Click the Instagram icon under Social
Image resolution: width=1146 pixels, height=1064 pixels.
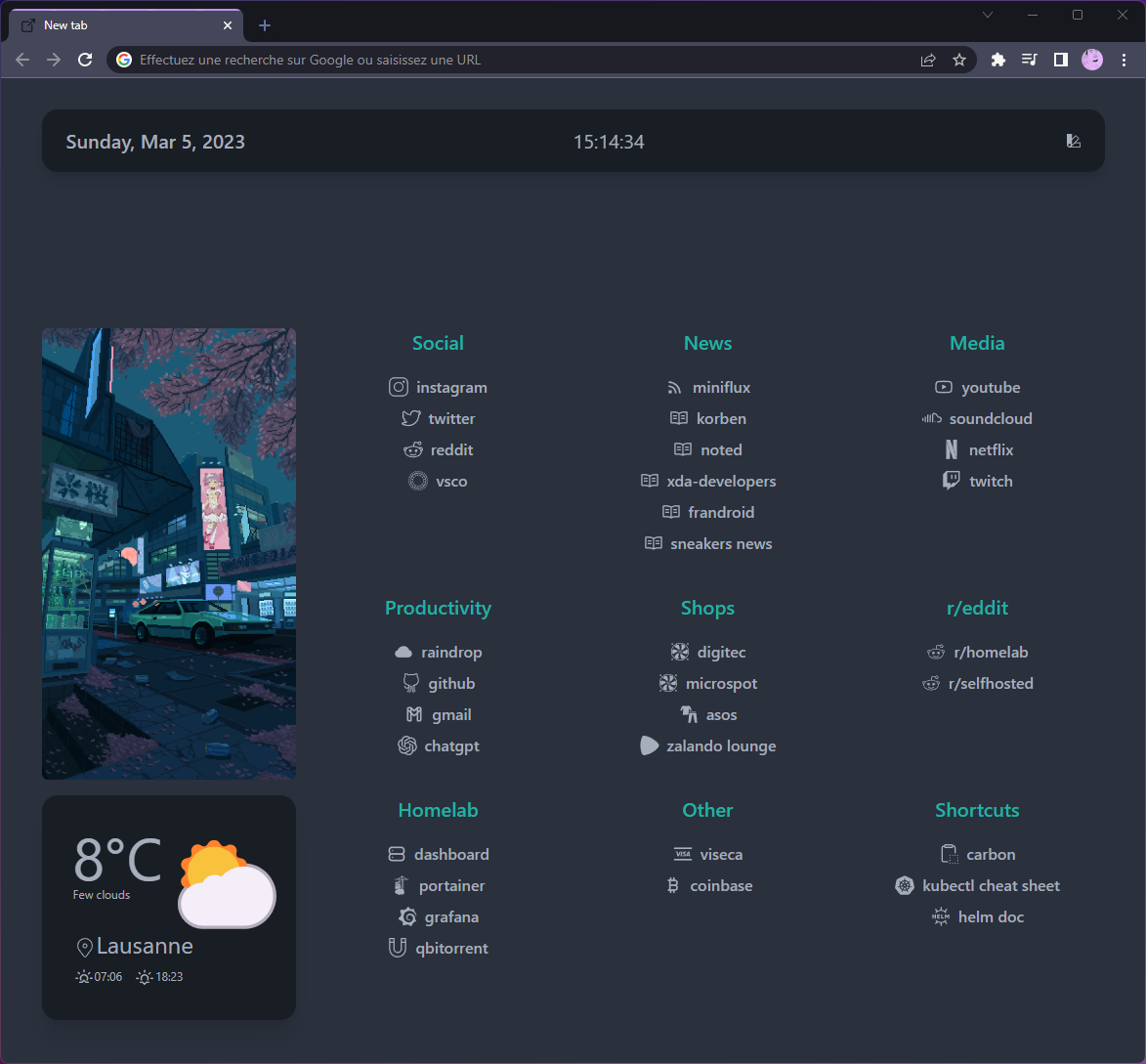(x=399, y=387)
